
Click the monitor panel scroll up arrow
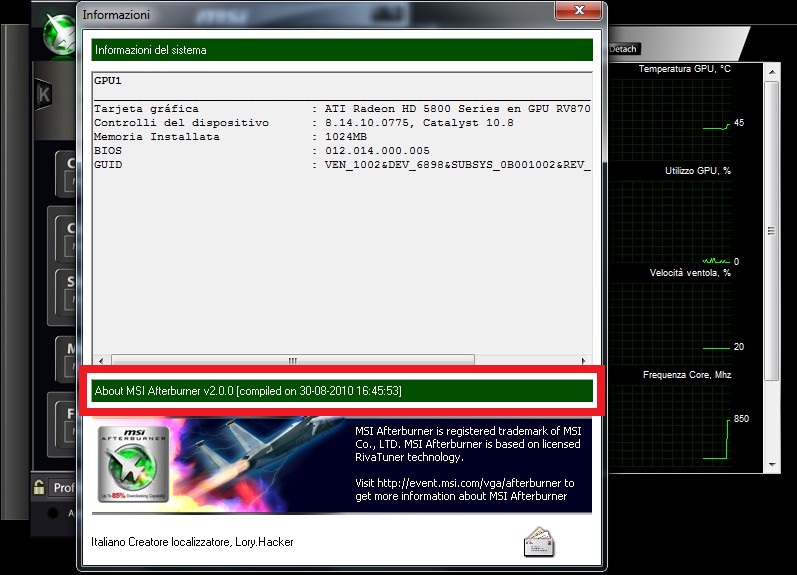[772, 72]
